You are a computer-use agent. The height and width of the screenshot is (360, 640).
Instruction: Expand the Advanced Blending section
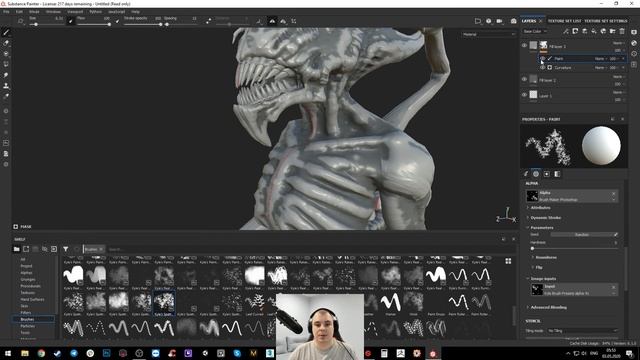[x=548, y=307]
